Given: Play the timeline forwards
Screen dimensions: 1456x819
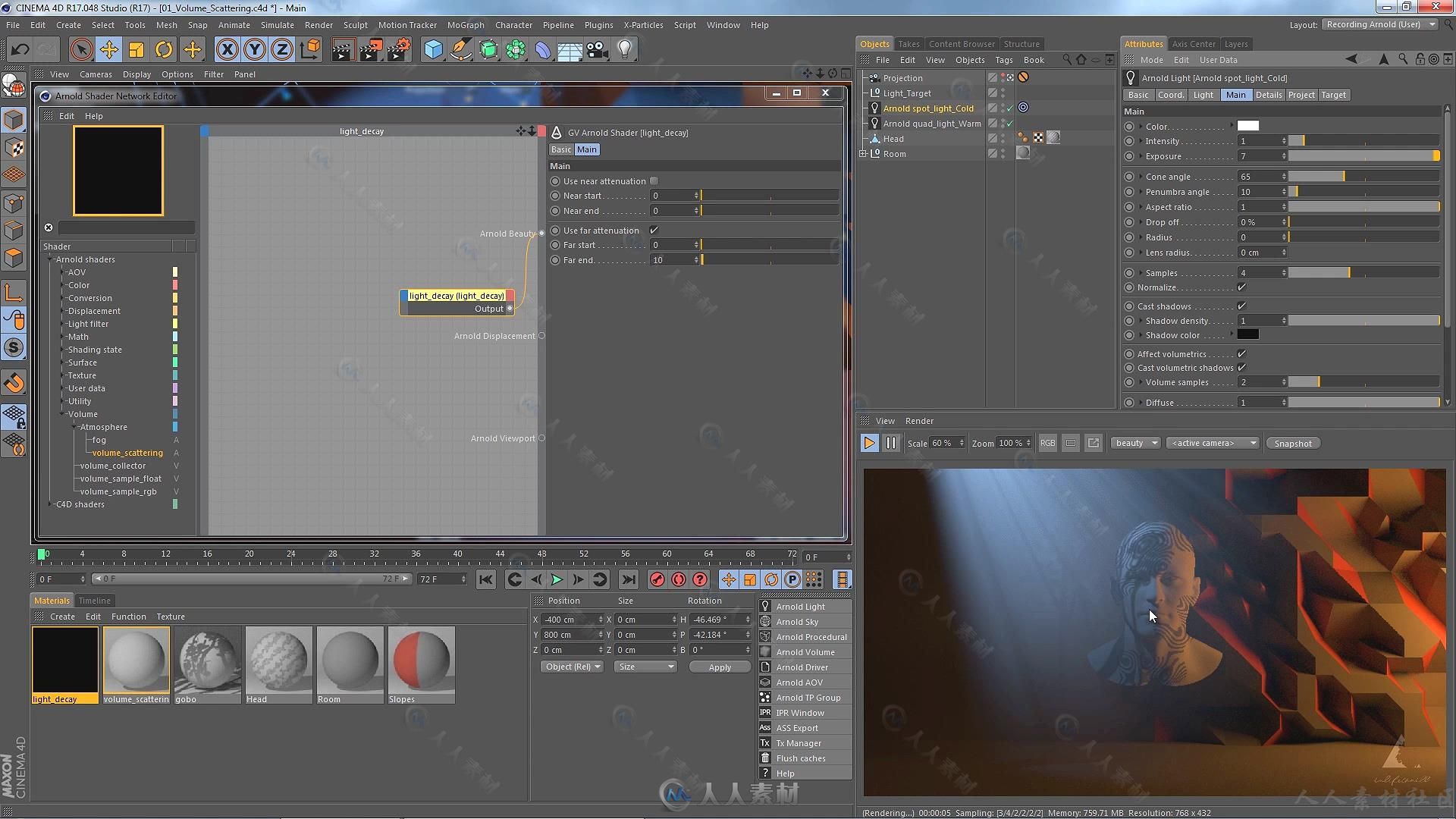Looking at the screenshot, I should coord(557,579).
